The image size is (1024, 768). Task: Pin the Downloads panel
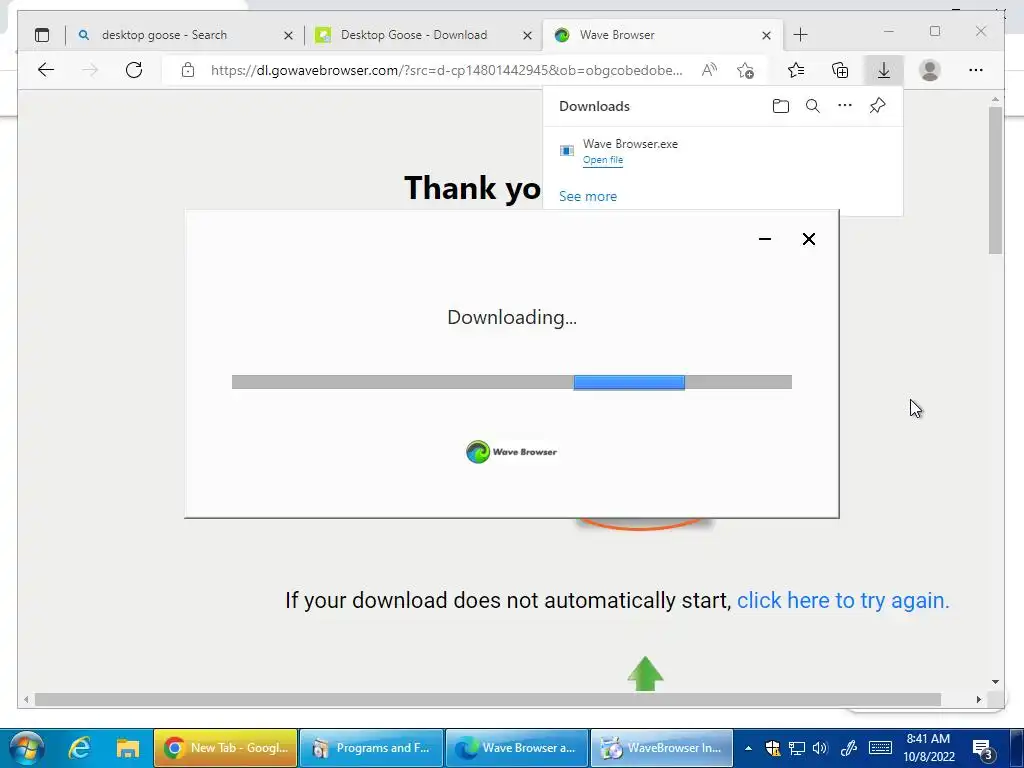point(877,105)
